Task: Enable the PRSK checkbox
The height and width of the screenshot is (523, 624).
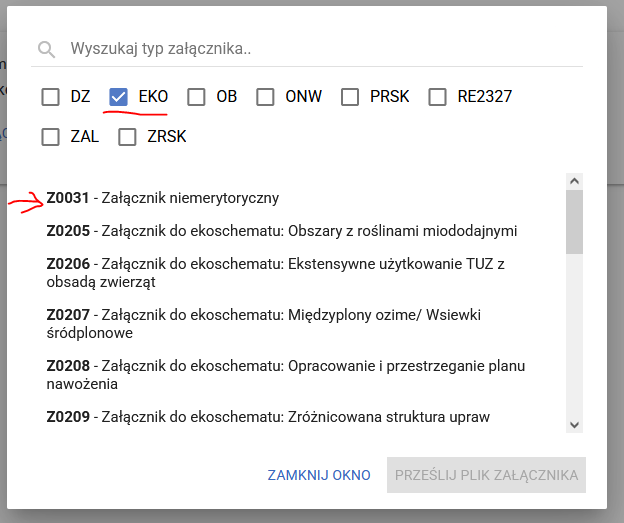Action: (350, 97)
